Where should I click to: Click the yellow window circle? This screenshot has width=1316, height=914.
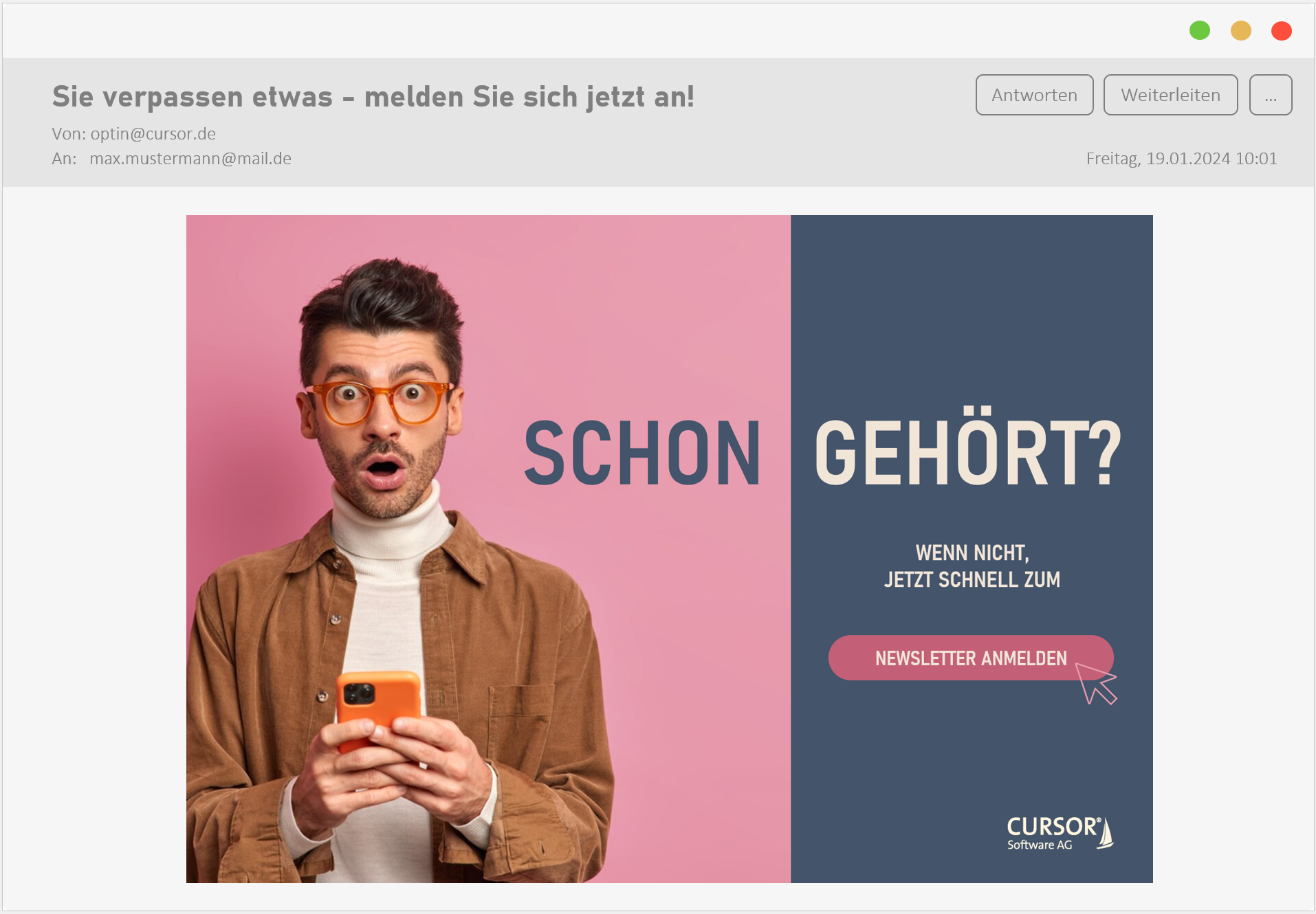1241,31
